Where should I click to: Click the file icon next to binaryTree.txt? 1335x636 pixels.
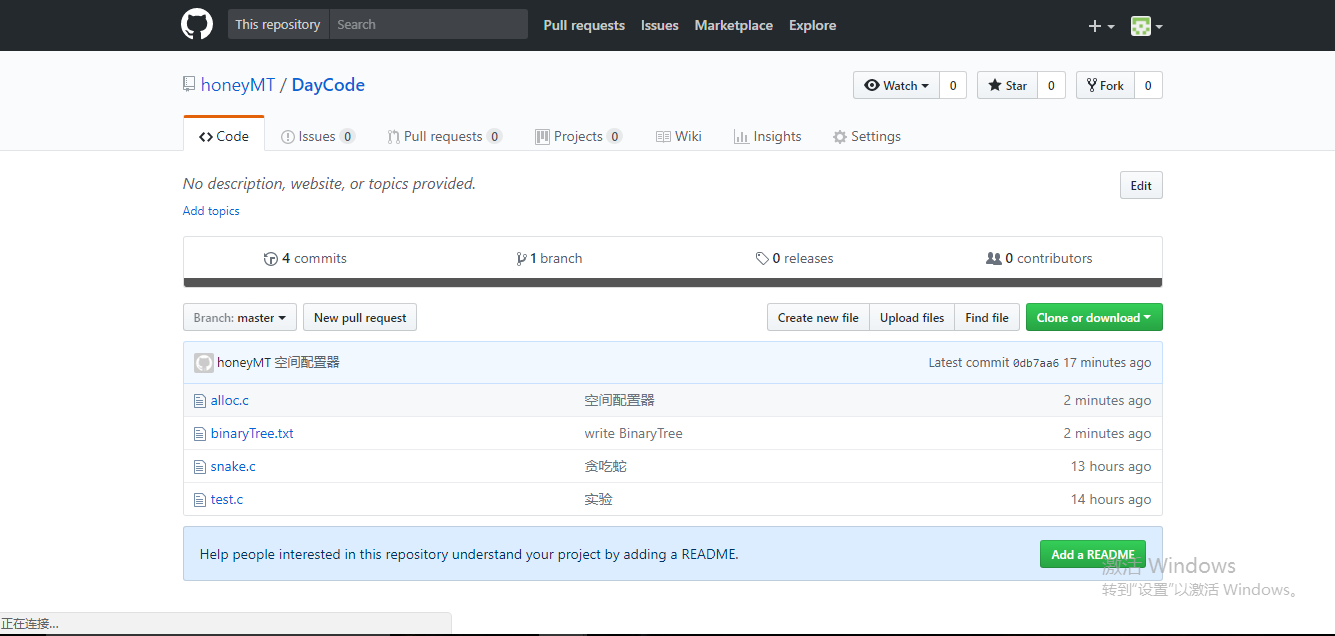200,434
